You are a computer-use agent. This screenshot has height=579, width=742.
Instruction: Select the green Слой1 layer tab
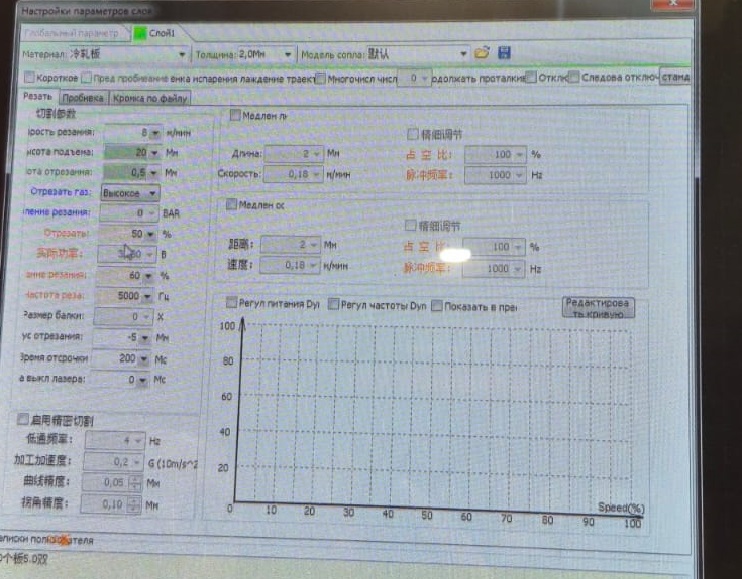[x=156, y=33]
